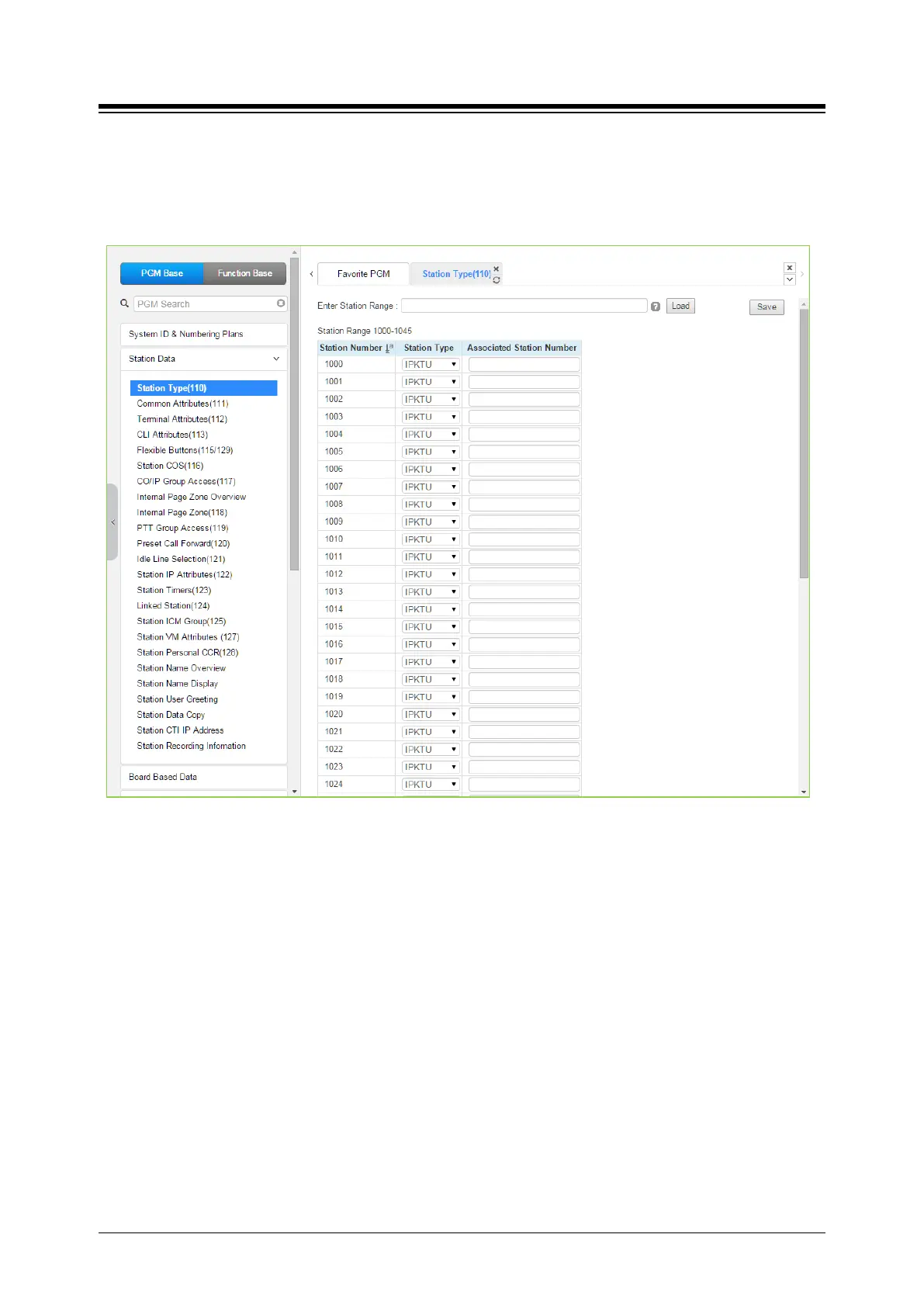
Task: Click the station range help icon
Action: click(x=656, y=307)
